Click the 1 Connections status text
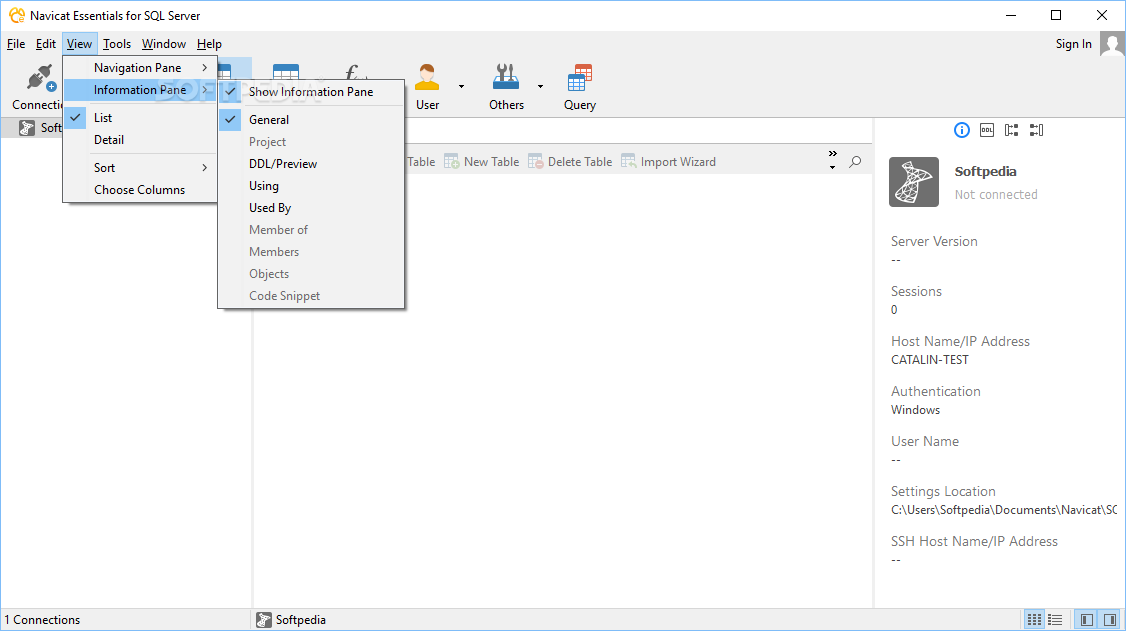The image size is (1126, 631). 42,620
